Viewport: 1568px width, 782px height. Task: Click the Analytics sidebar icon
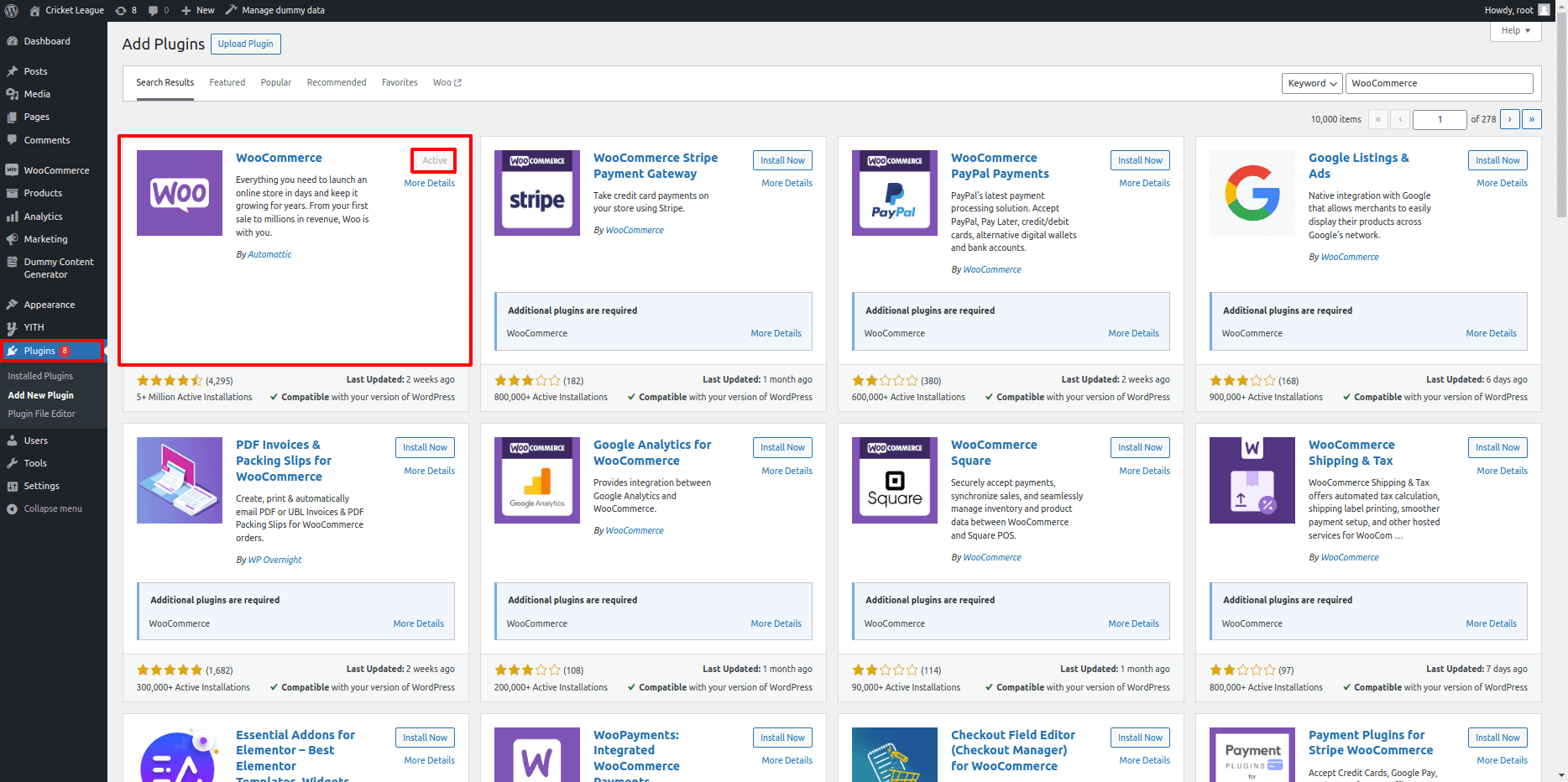click(x=13, y=216)
